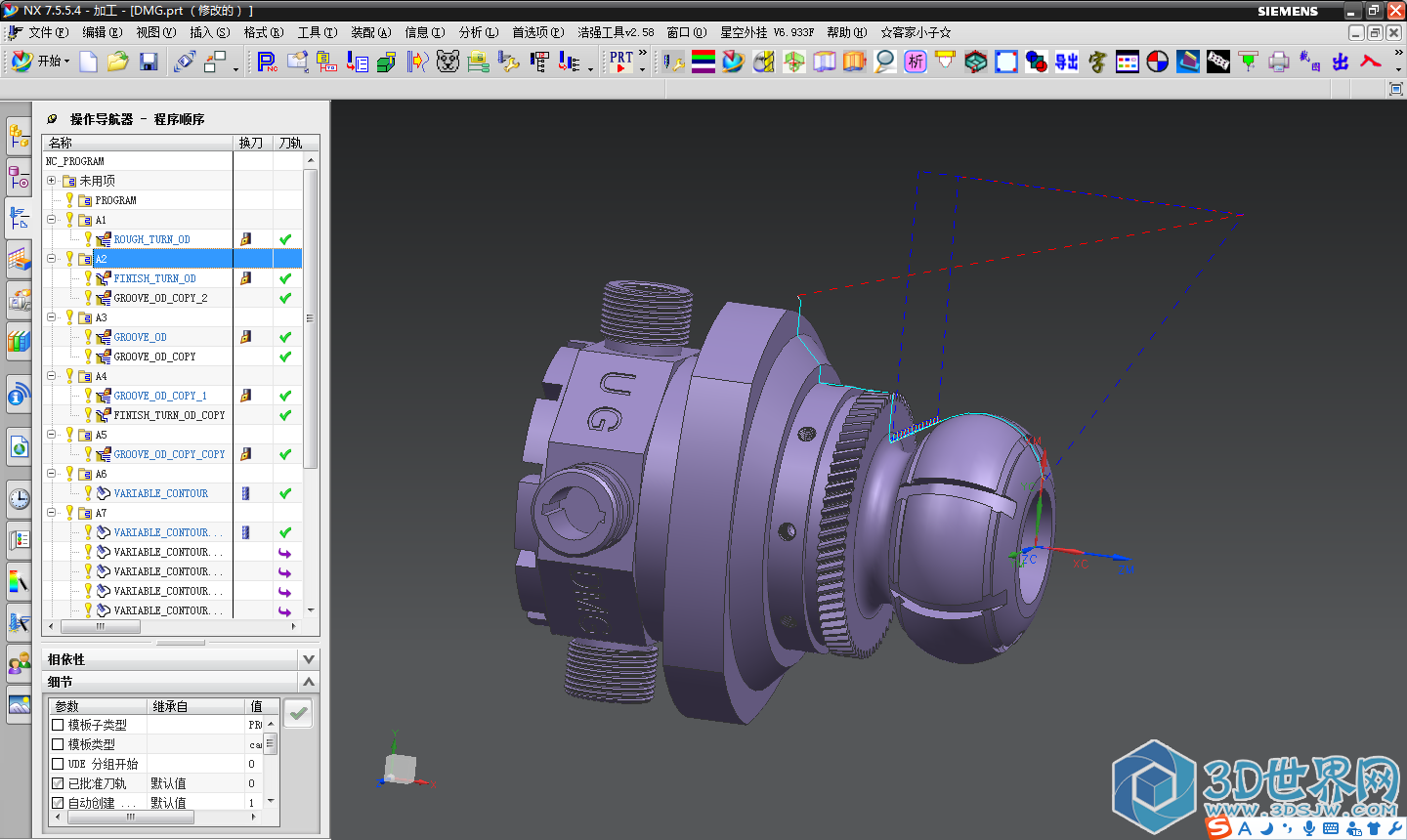This screenshot has width=1407, height=840.
Task: Open the 插入 insert menu
Action: [x=210, y=32]
